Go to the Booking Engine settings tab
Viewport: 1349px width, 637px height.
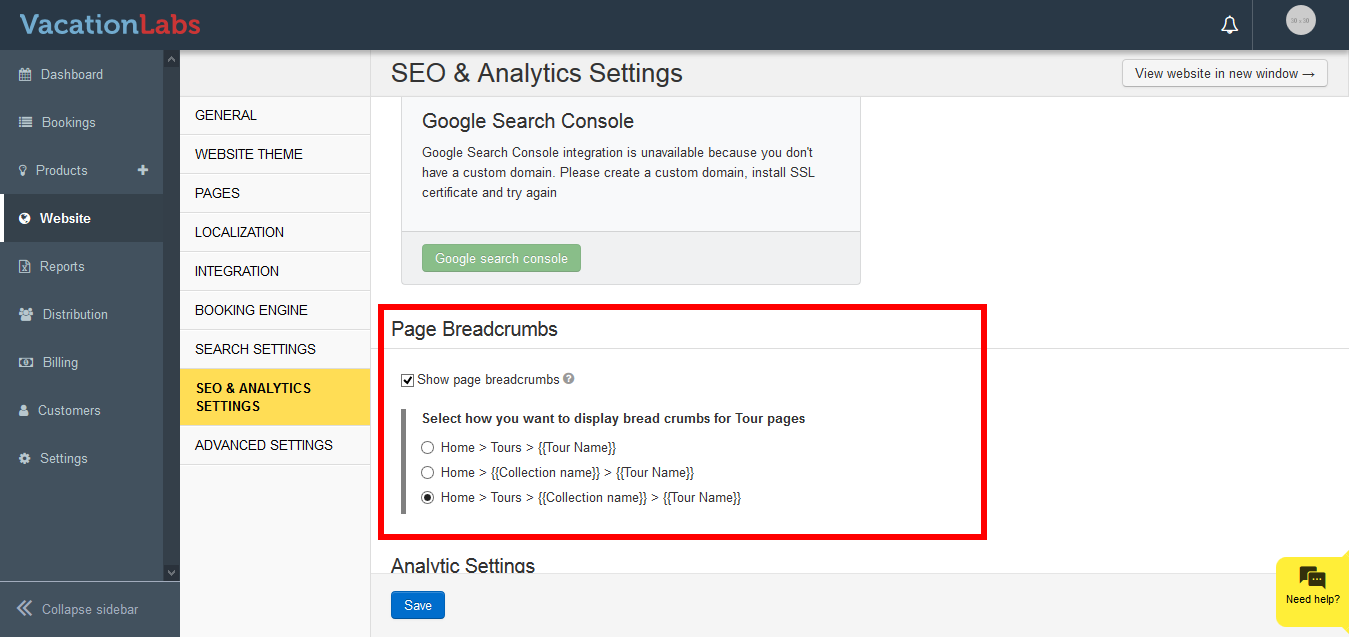tap(251, 310)
